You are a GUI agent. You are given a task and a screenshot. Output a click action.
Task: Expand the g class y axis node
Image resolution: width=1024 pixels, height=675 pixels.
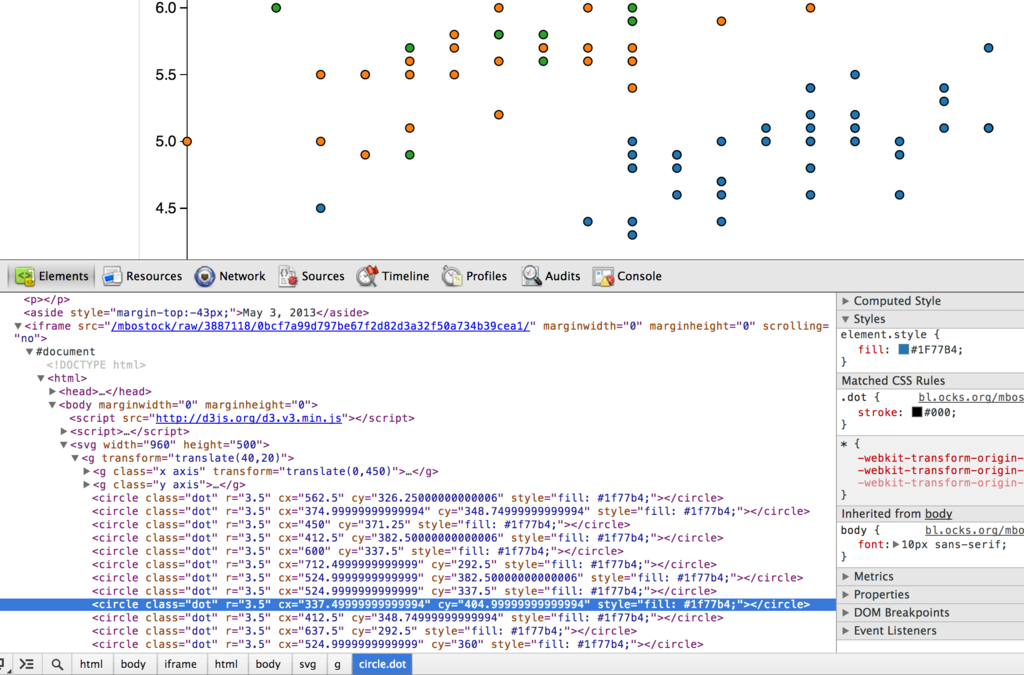87,484
